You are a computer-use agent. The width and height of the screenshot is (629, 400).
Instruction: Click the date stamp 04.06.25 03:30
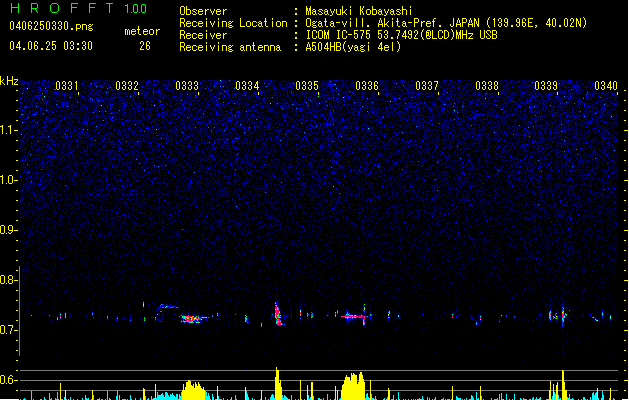click(x=51, y=46)
